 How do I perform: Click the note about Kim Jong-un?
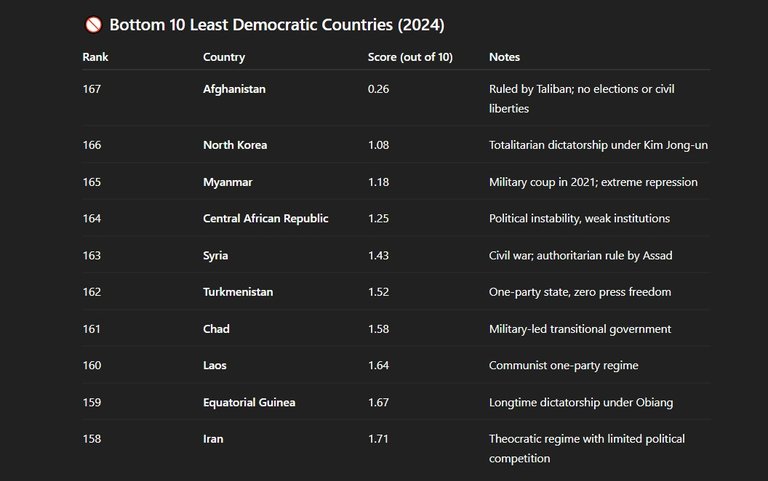(598, 145)
